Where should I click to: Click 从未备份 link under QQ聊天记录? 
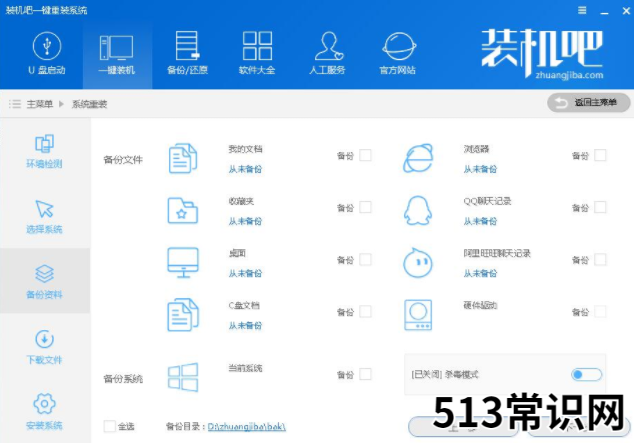point(480,221)
